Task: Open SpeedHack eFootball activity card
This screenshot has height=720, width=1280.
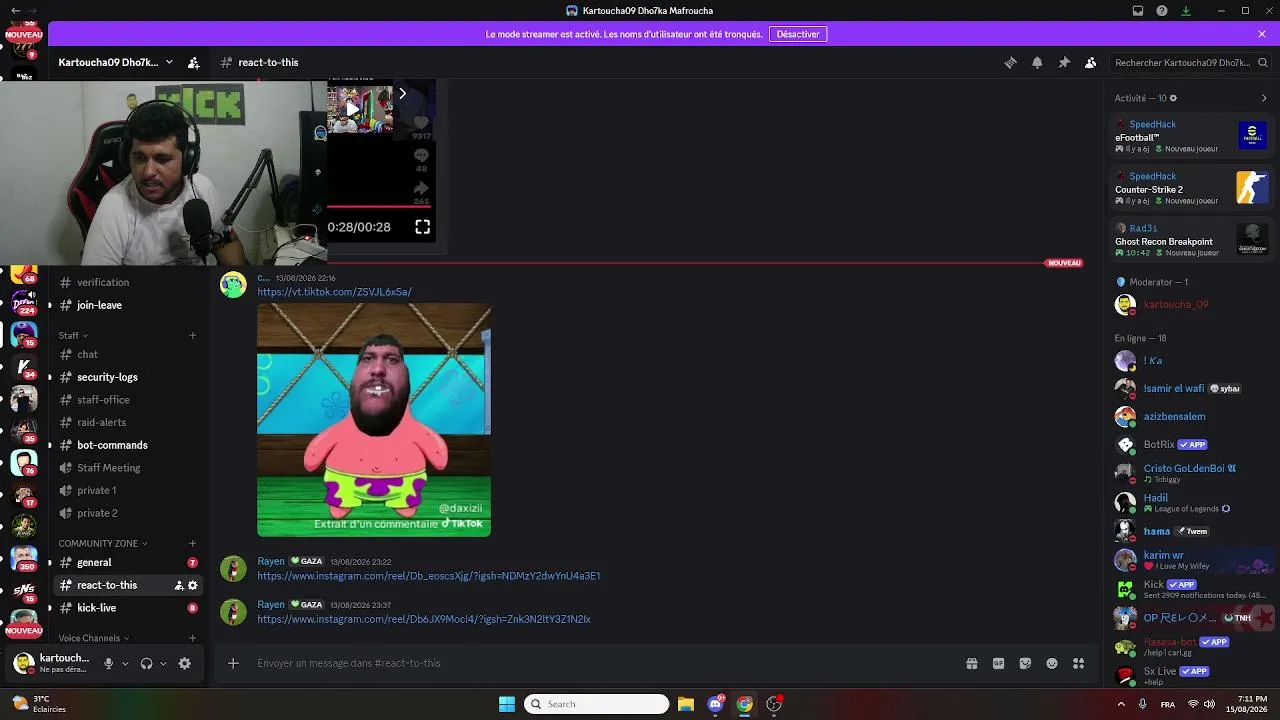Action: (x=1191, y=136)
